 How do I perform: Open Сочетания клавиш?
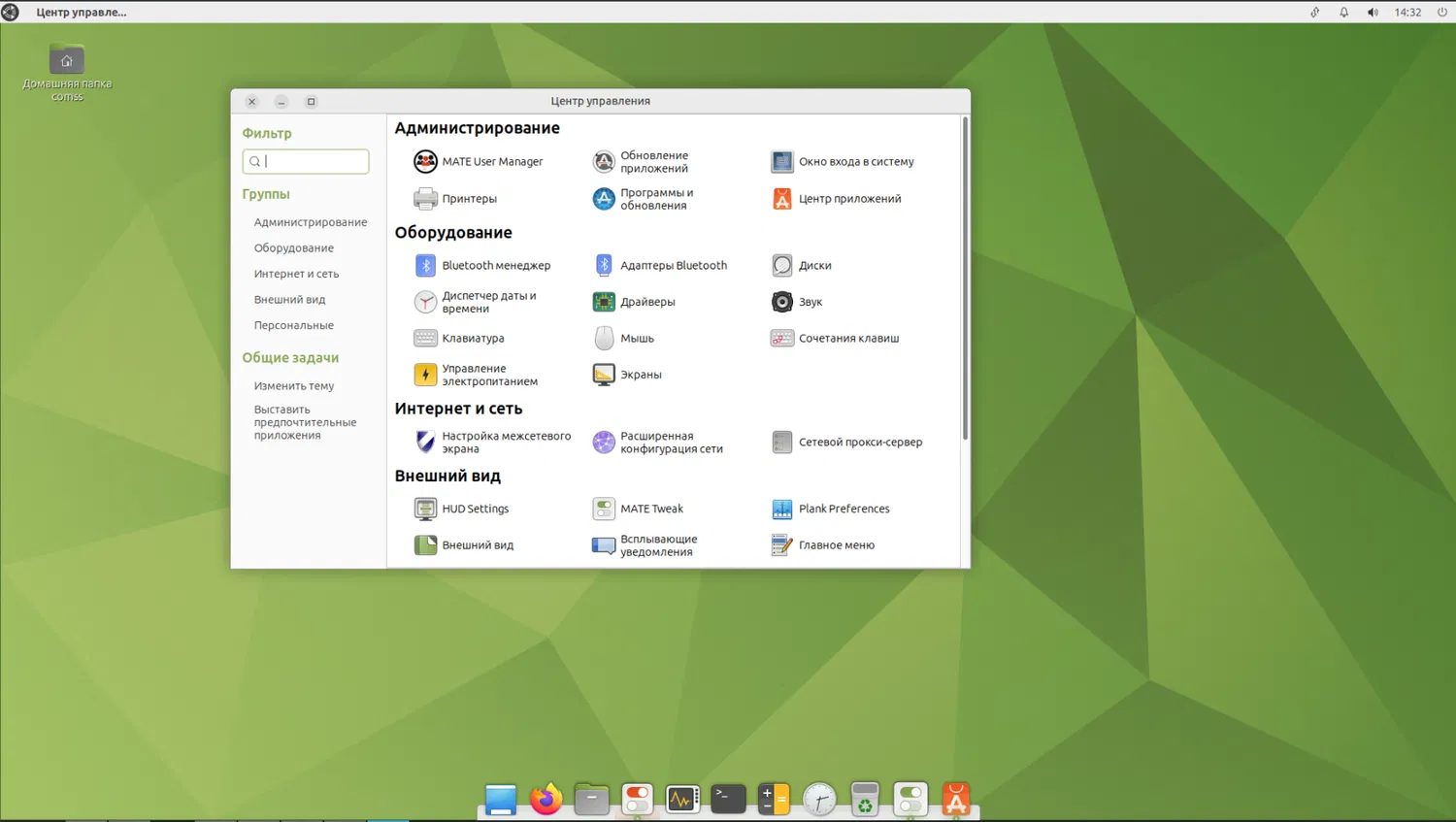click(x=835, y=338)
